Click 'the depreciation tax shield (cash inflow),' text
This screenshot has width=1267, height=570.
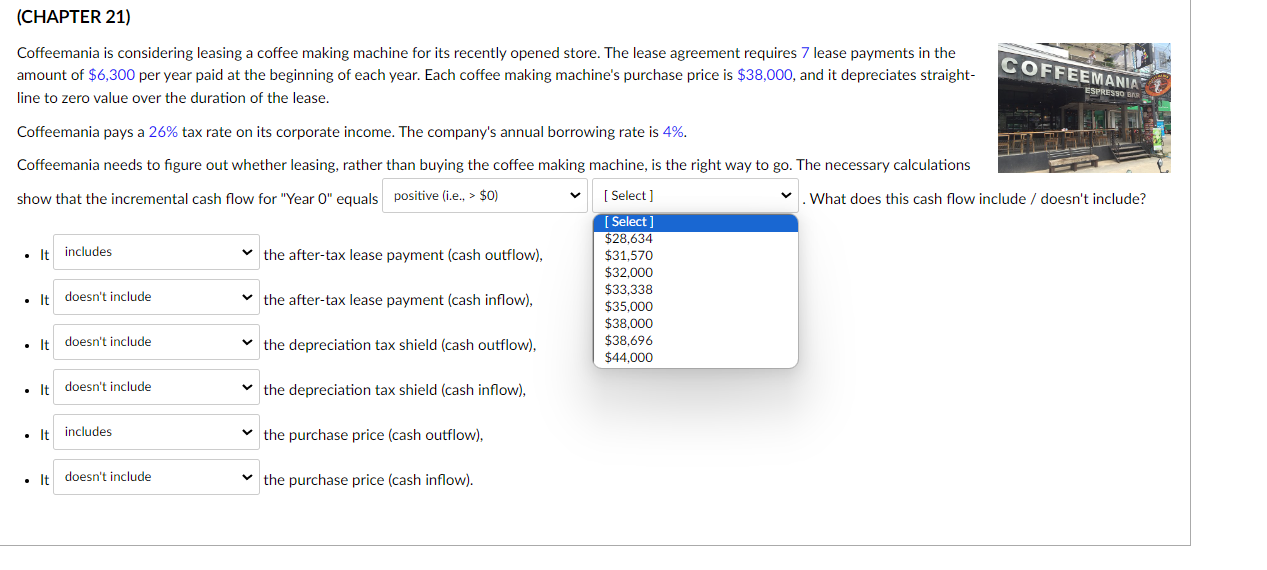point(395,390)
